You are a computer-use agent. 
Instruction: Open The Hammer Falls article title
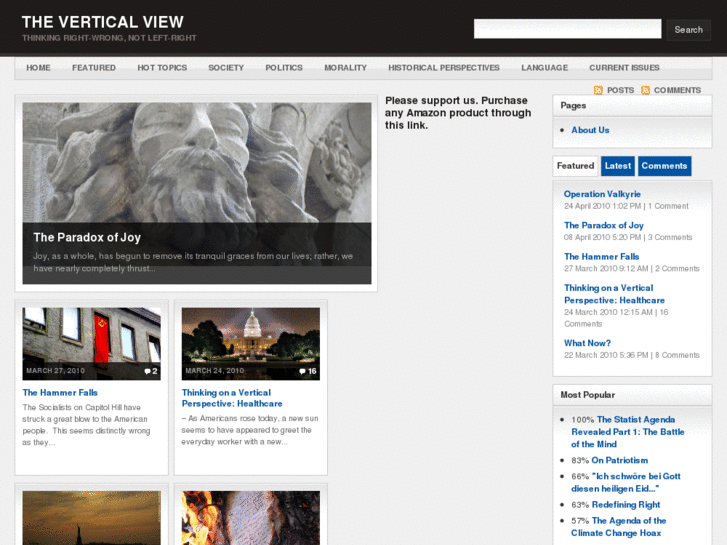60,393
